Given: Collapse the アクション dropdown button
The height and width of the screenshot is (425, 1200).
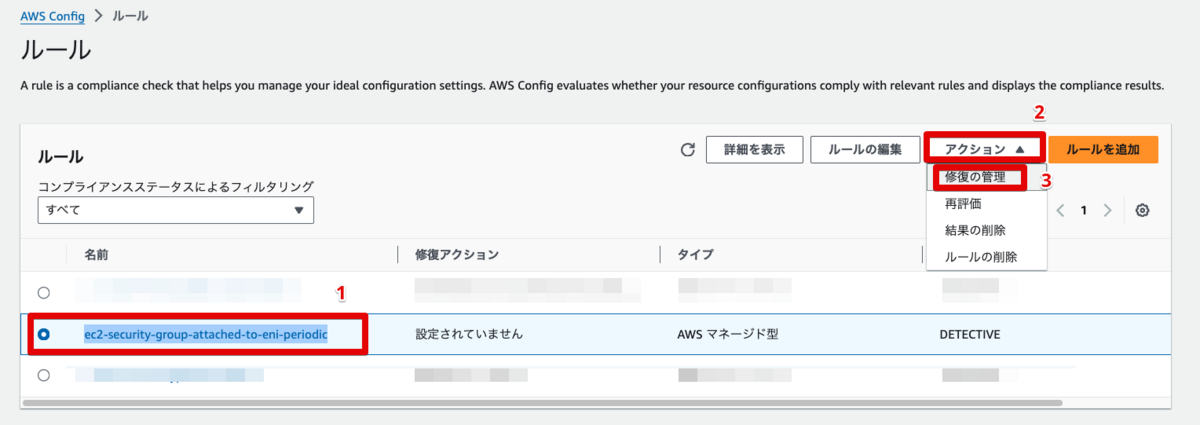Looking at the screenshot, I should click(984, 149).
